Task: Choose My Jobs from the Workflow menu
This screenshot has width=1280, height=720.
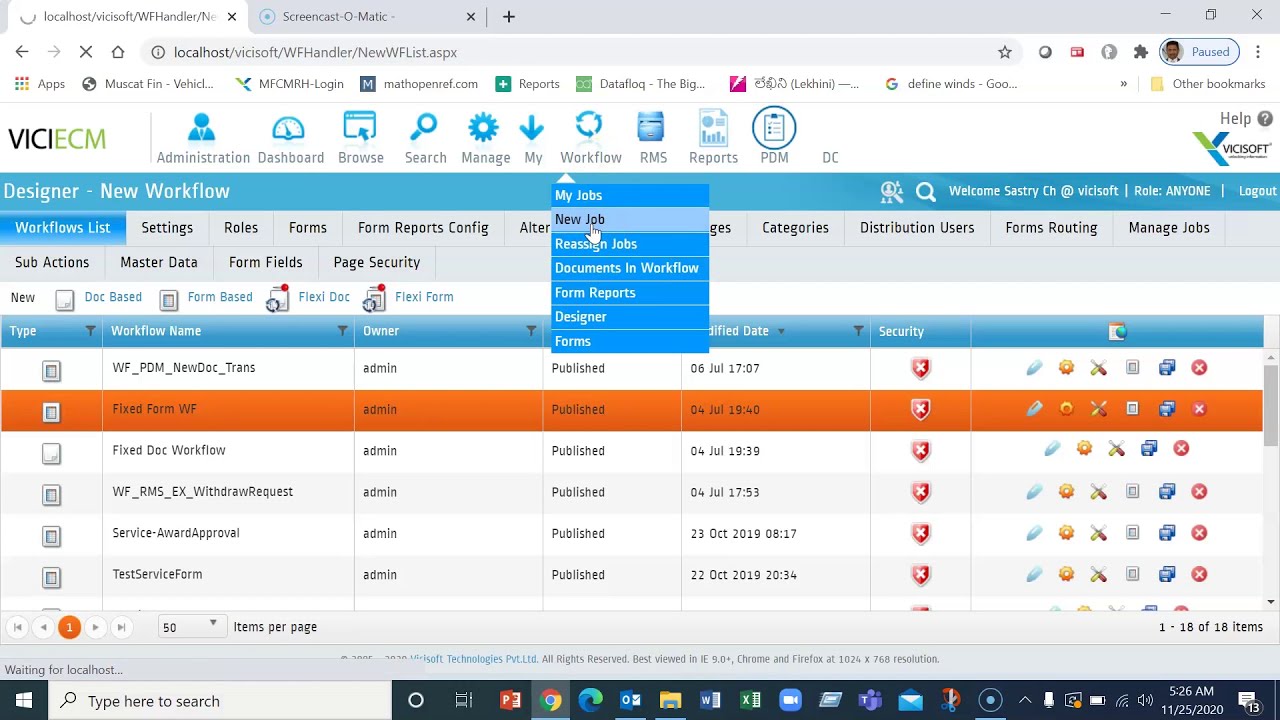Action: [630, 195]
